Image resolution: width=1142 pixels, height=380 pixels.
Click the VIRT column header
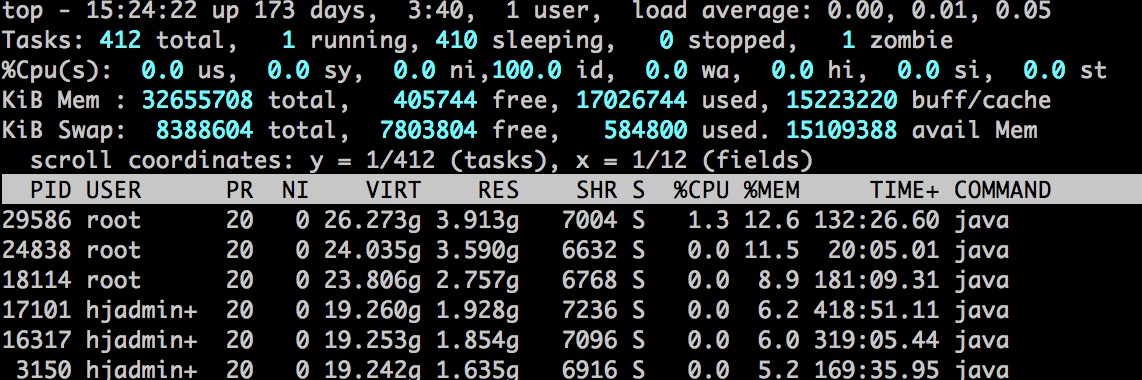393,190
